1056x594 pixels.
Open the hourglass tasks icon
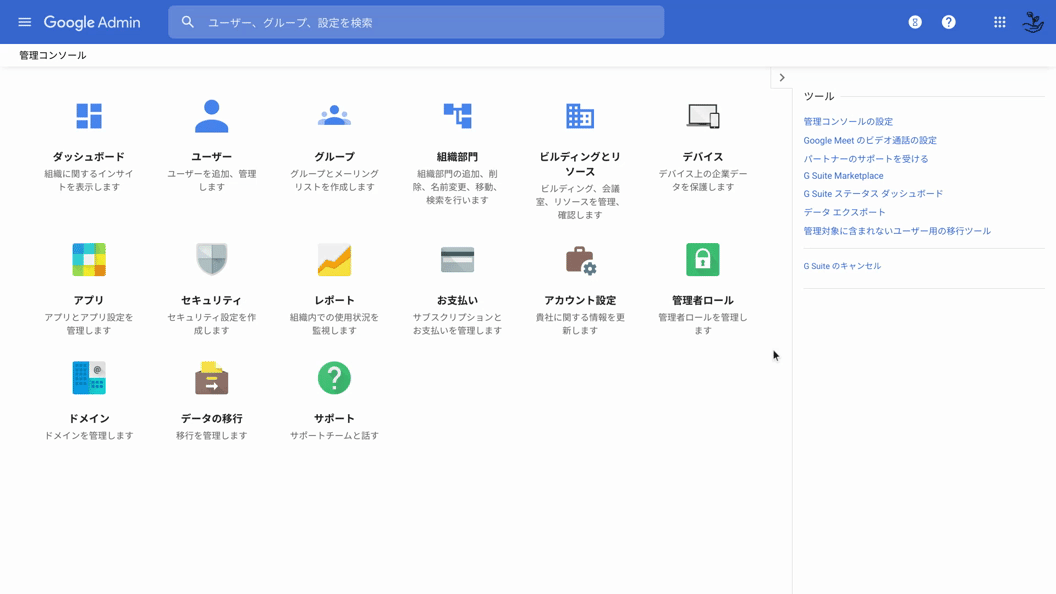915,22
